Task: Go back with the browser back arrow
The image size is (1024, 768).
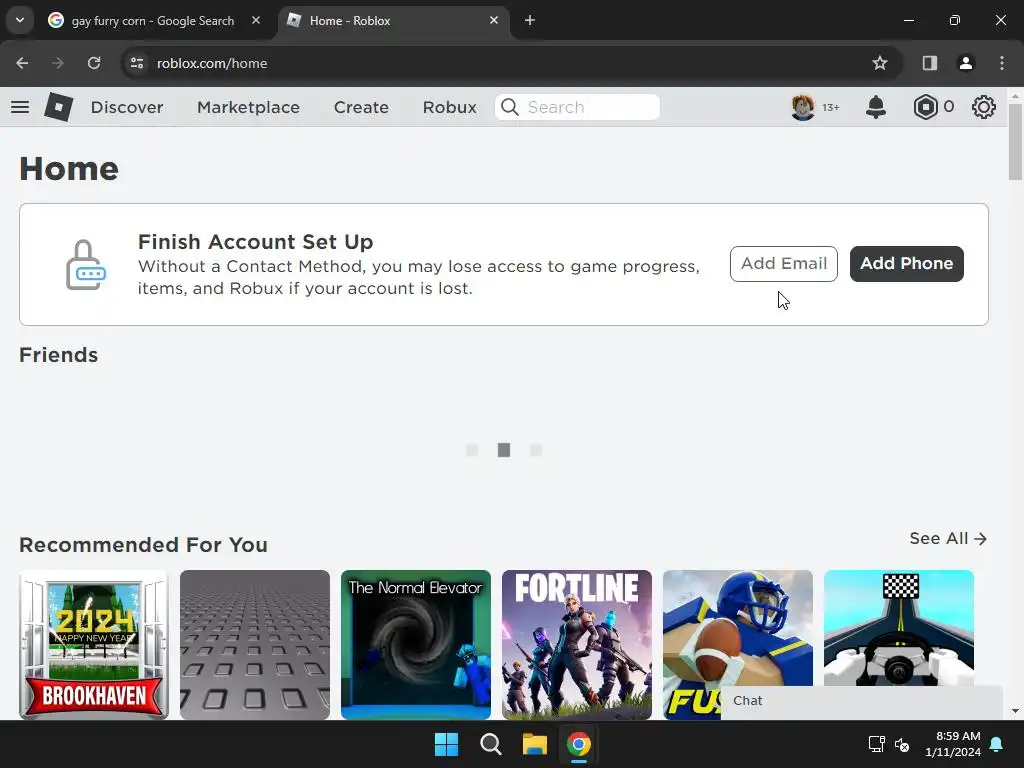Action: (22, 63)
